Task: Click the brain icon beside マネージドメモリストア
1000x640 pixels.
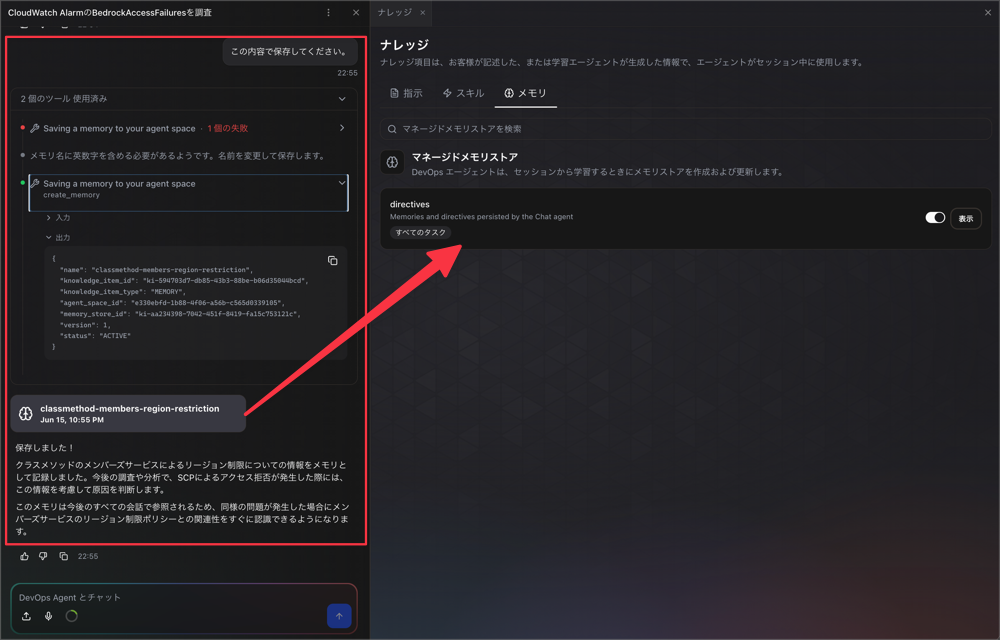Action: click(x=392, y=162)
